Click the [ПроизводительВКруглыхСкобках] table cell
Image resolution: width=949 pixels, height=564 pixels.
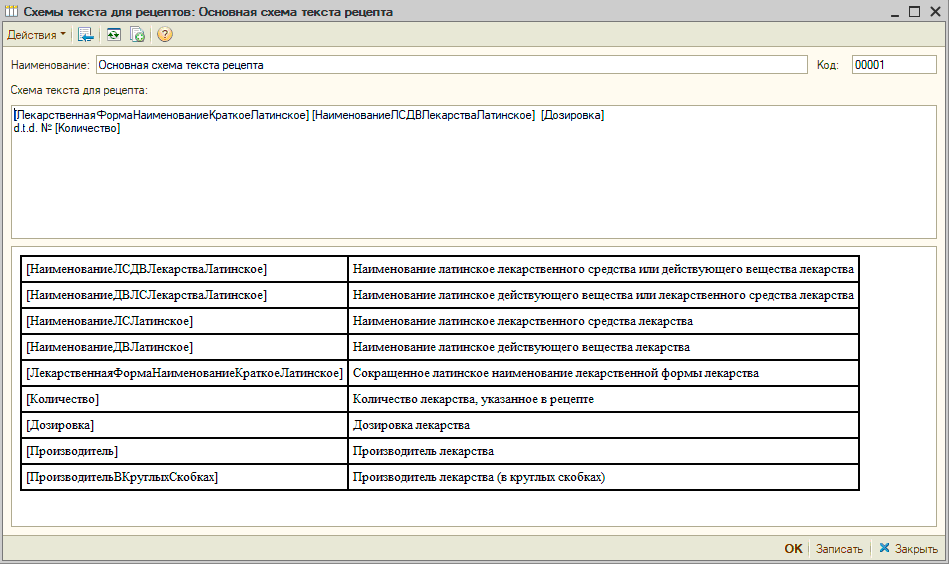184,478
